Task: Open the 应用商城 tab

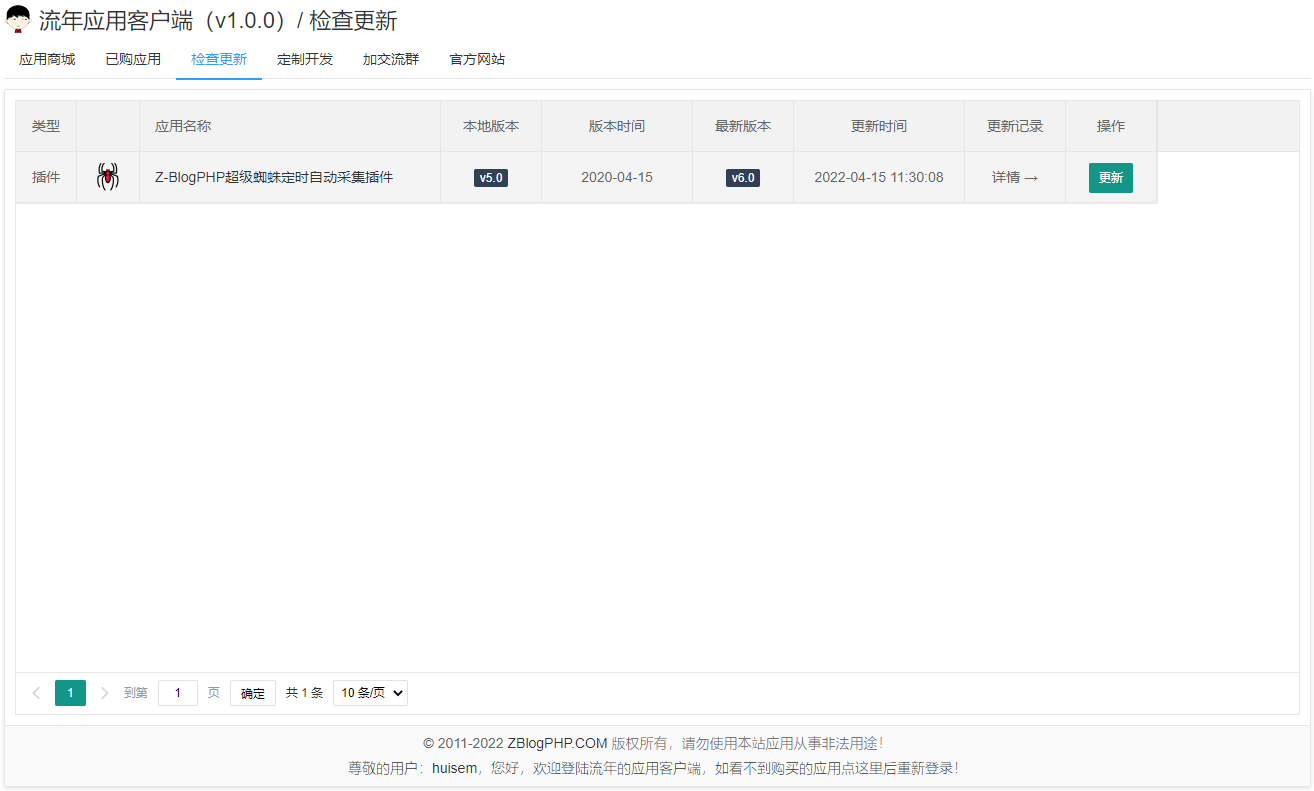Action: 47,59
